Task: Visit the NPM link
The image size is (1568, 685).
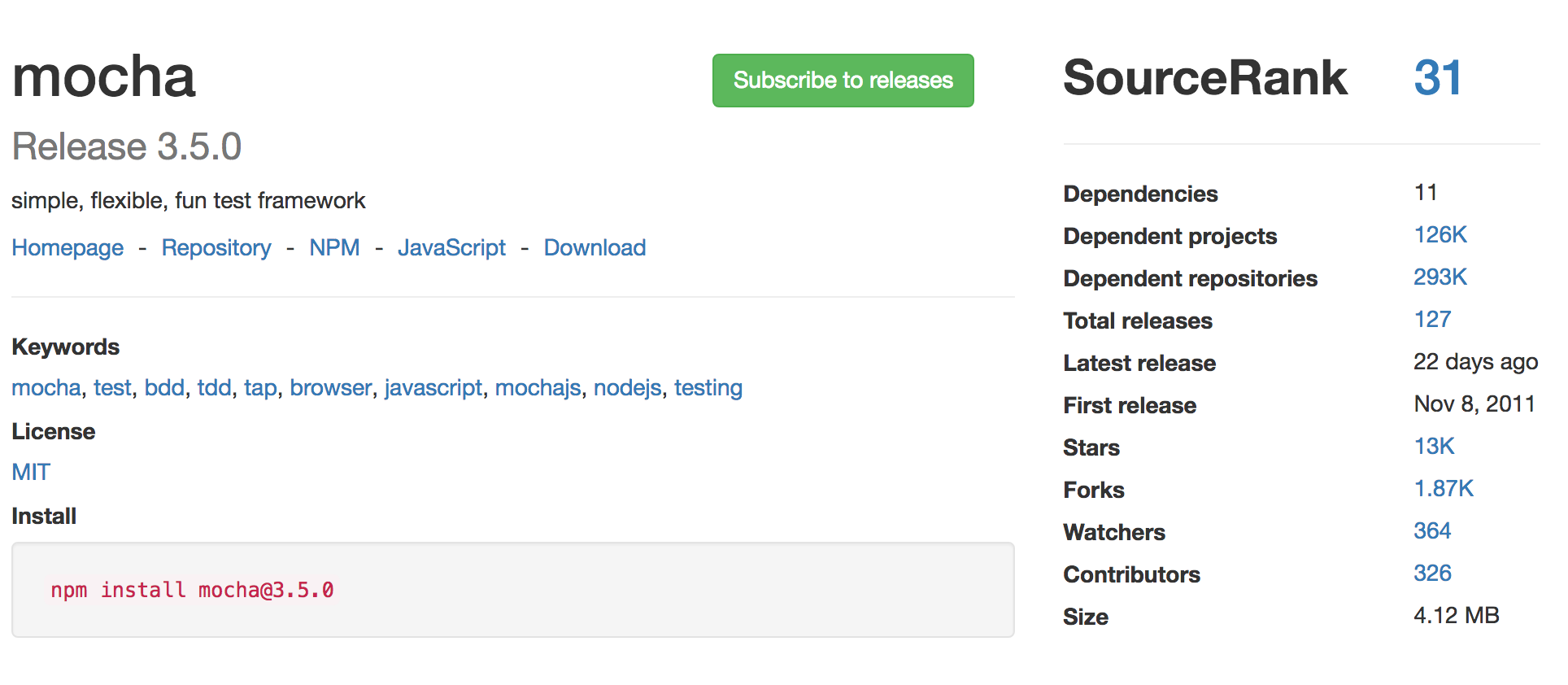Action: (334, 247)
